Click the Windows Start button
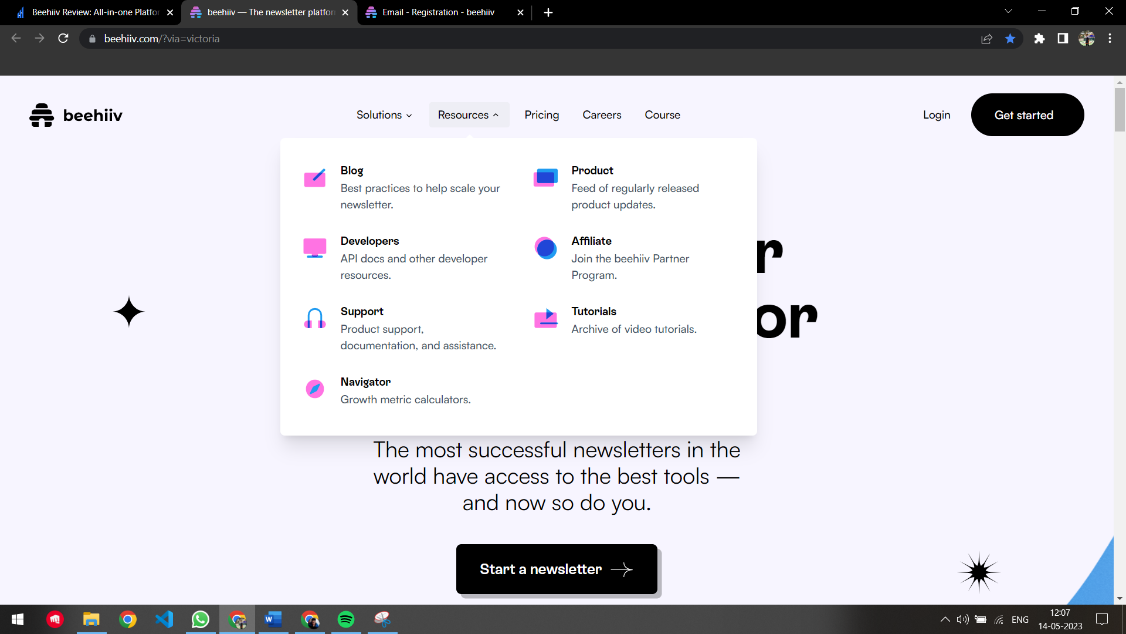 pyautogui.click(x=18, y=619)
